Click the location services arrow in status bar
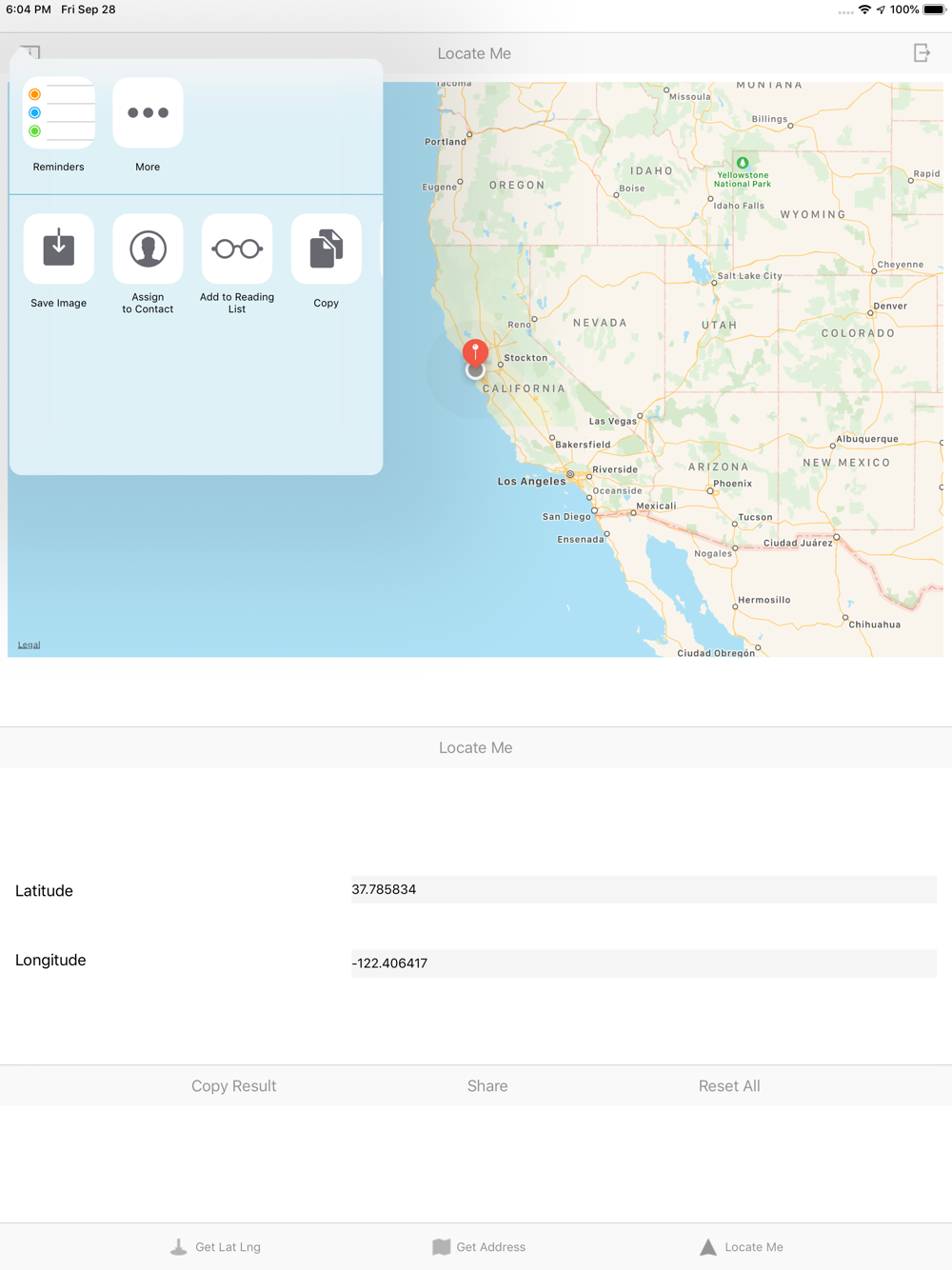952x1270 pixels. tap(881, 10)
